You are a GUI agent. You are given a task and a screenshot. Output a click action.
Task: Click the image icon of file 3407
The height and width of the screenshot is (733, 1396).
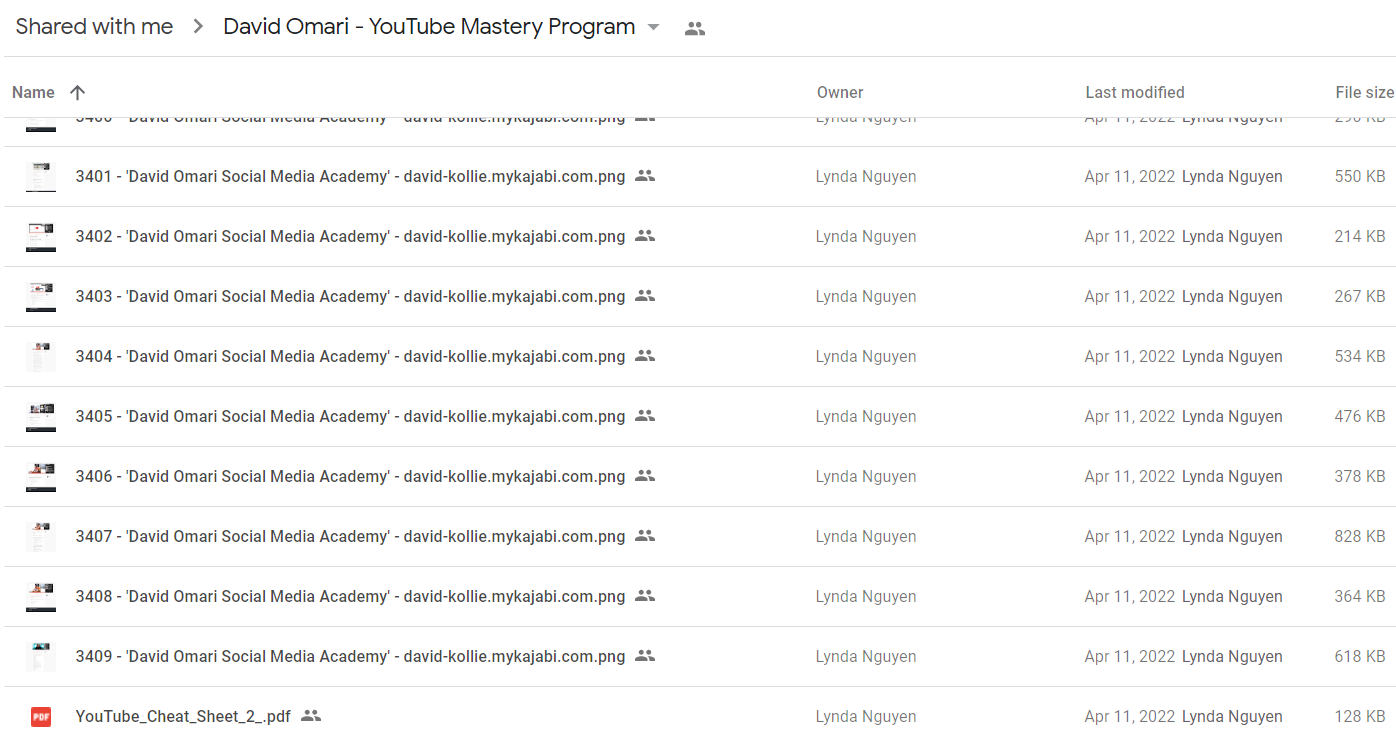point(41,537)
